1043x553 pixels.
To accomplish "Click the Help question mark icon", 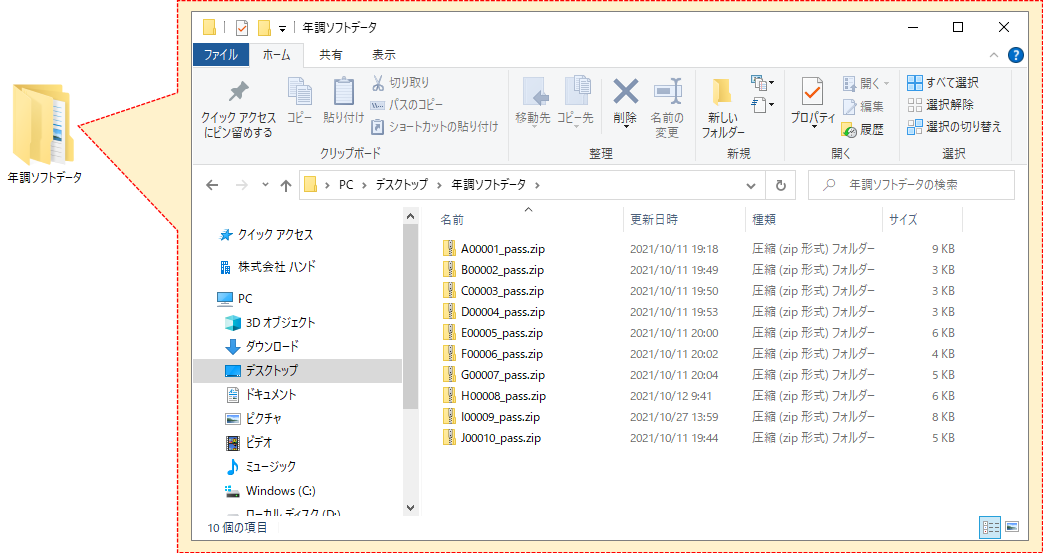I will [x=1016, y=55].
